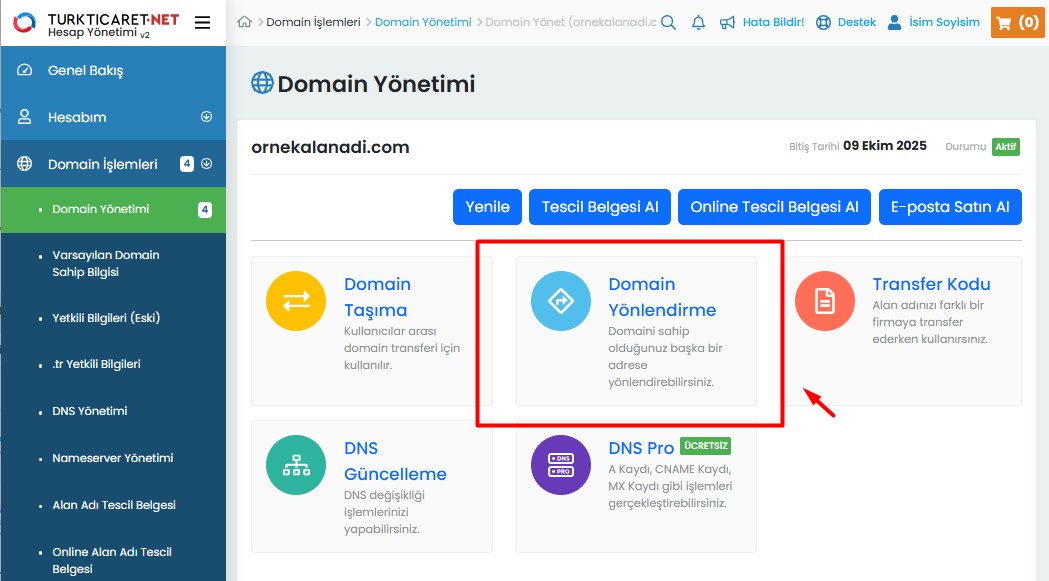Expand the Hesabım sidebar section

point(207,117)
